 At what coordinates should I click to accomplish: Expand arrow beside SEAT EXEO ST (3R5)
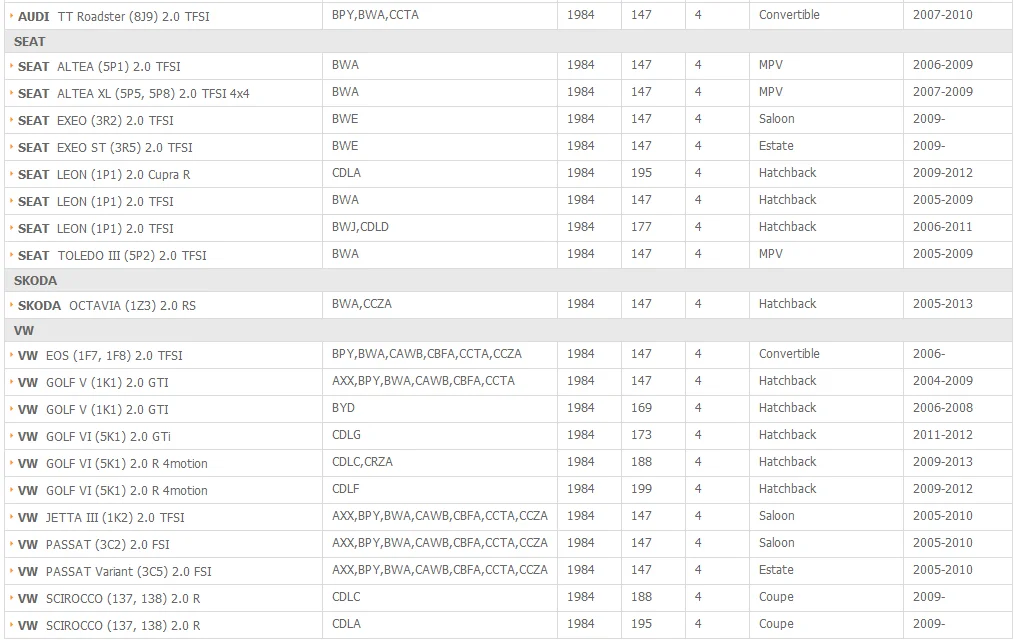[x=12, y=147]
